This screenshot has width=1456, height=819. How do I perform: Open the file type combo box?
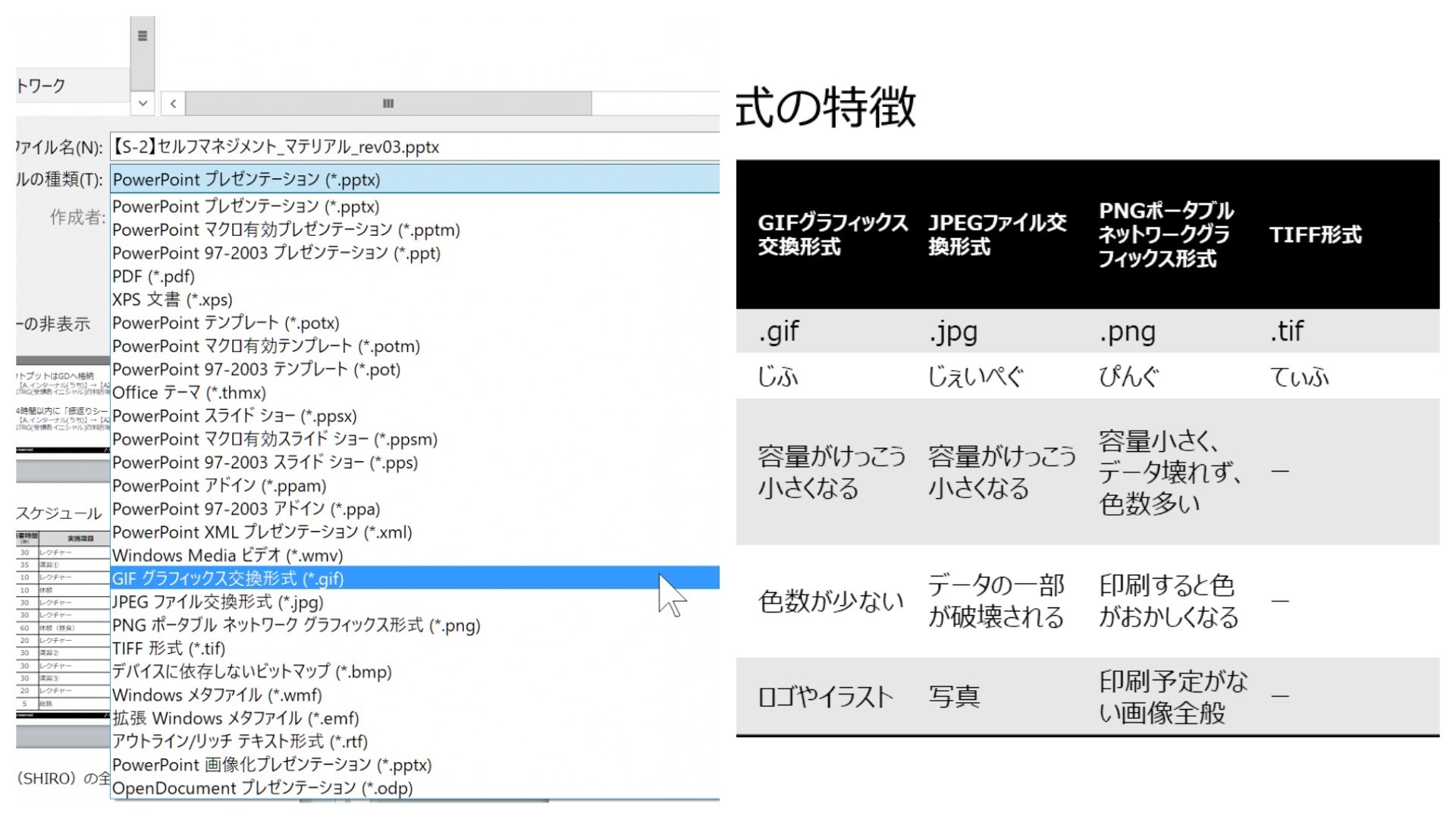pos(415,180)
